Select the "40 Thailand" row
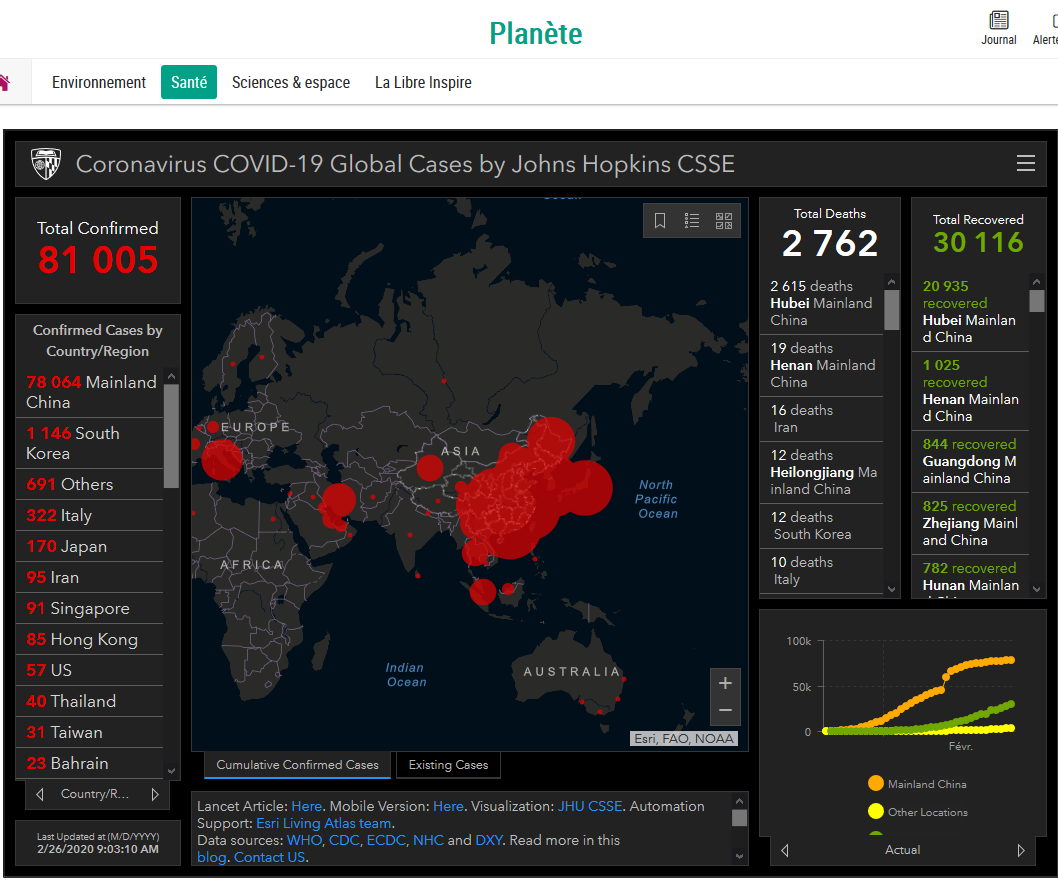1058x882 pixels. [x=90, y=702]
